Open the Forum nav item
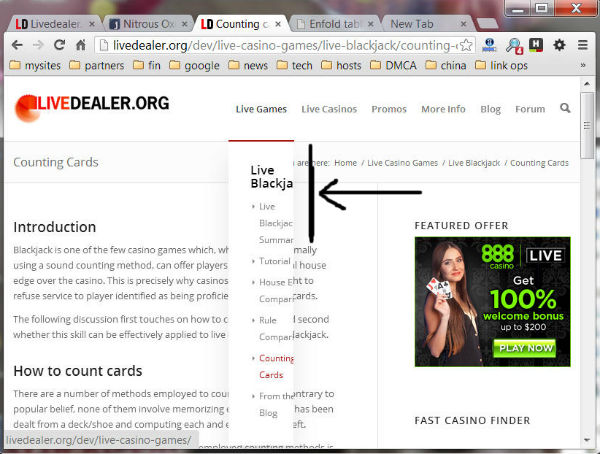The width and height of the screenshot is (600, 454). 530,109
